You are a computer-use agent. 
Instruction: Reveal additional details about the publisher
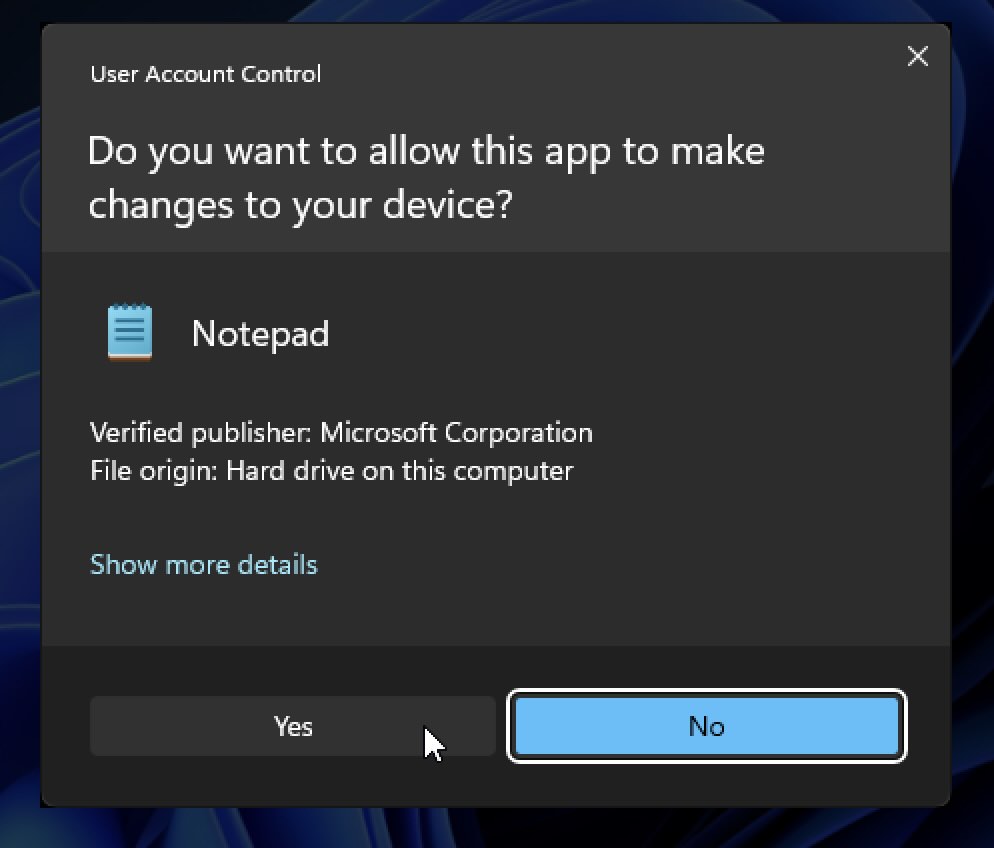click(x=203, y=564)
